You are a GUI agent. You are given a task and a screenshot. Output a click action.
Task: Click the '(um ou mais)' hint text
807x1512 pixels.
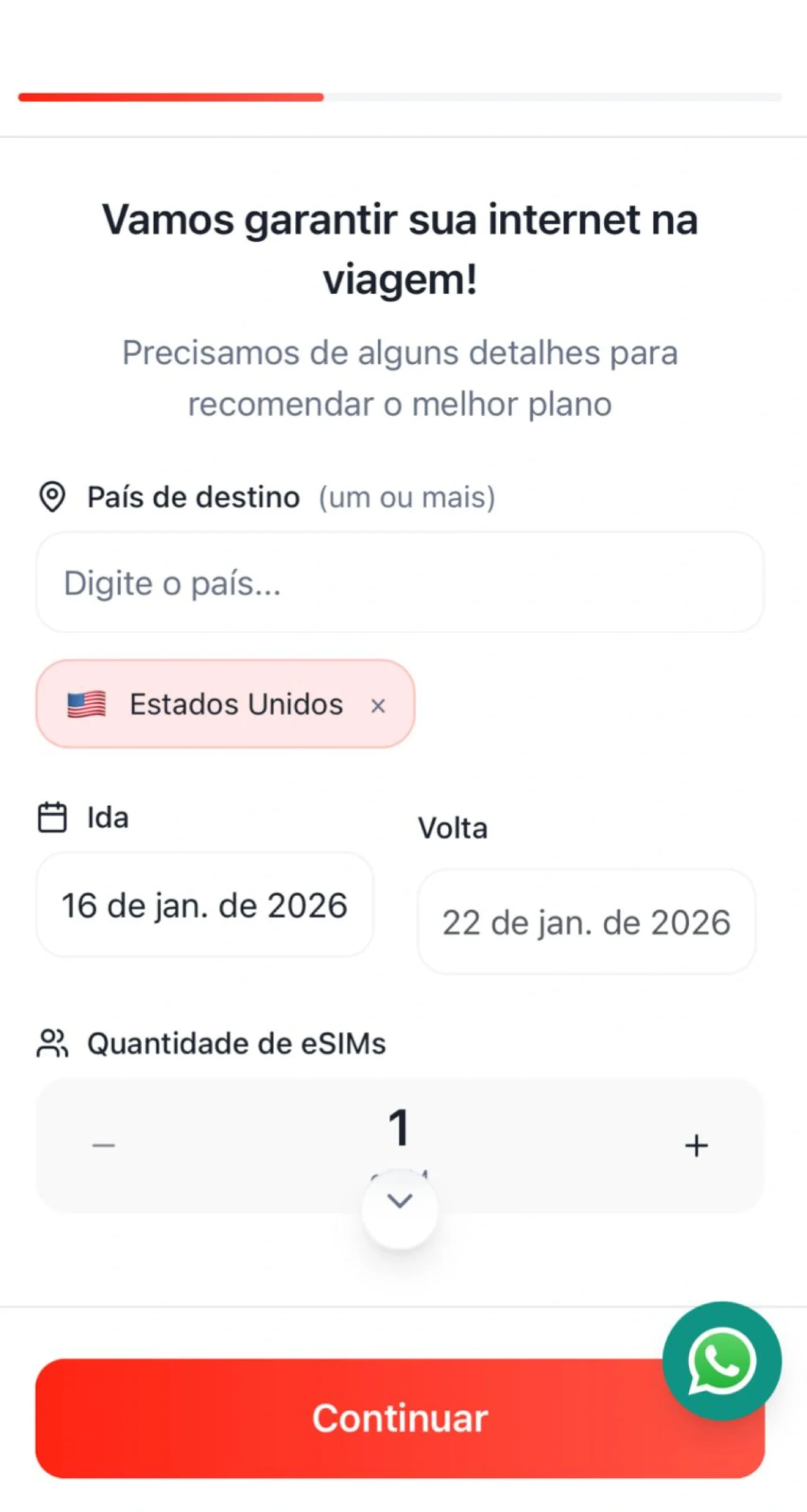[x=407, y=497]
